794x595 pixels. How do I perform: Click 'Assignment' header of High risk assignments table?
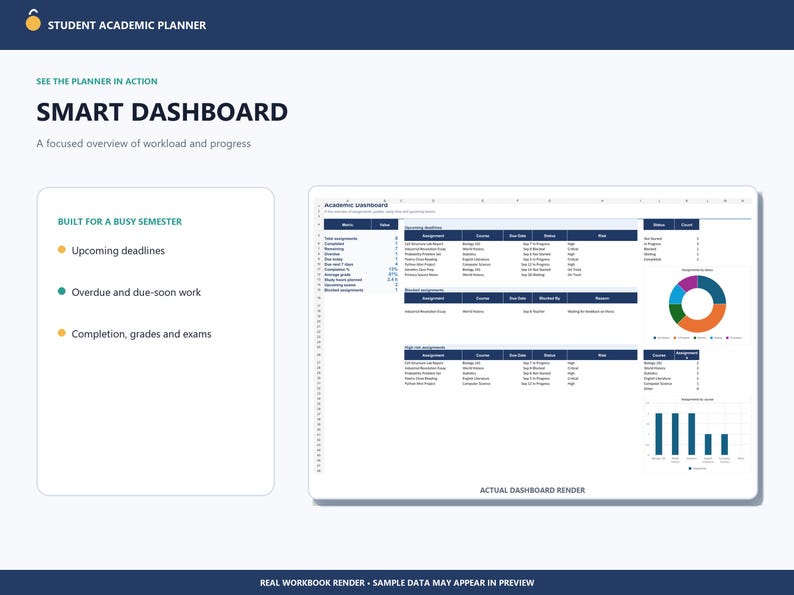pyautogui.click(x=433, y=355)
